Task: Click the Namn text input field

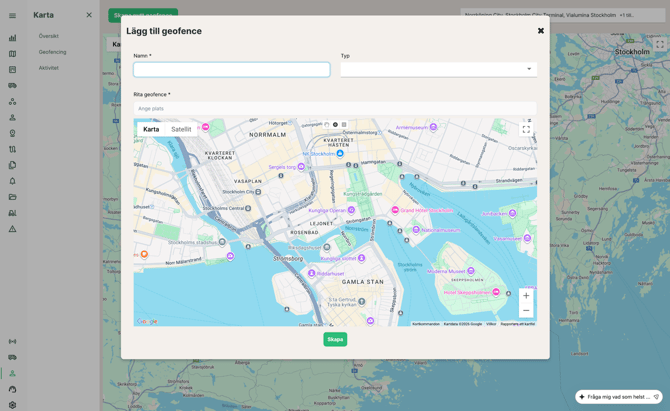Action: tap(231, 70)
